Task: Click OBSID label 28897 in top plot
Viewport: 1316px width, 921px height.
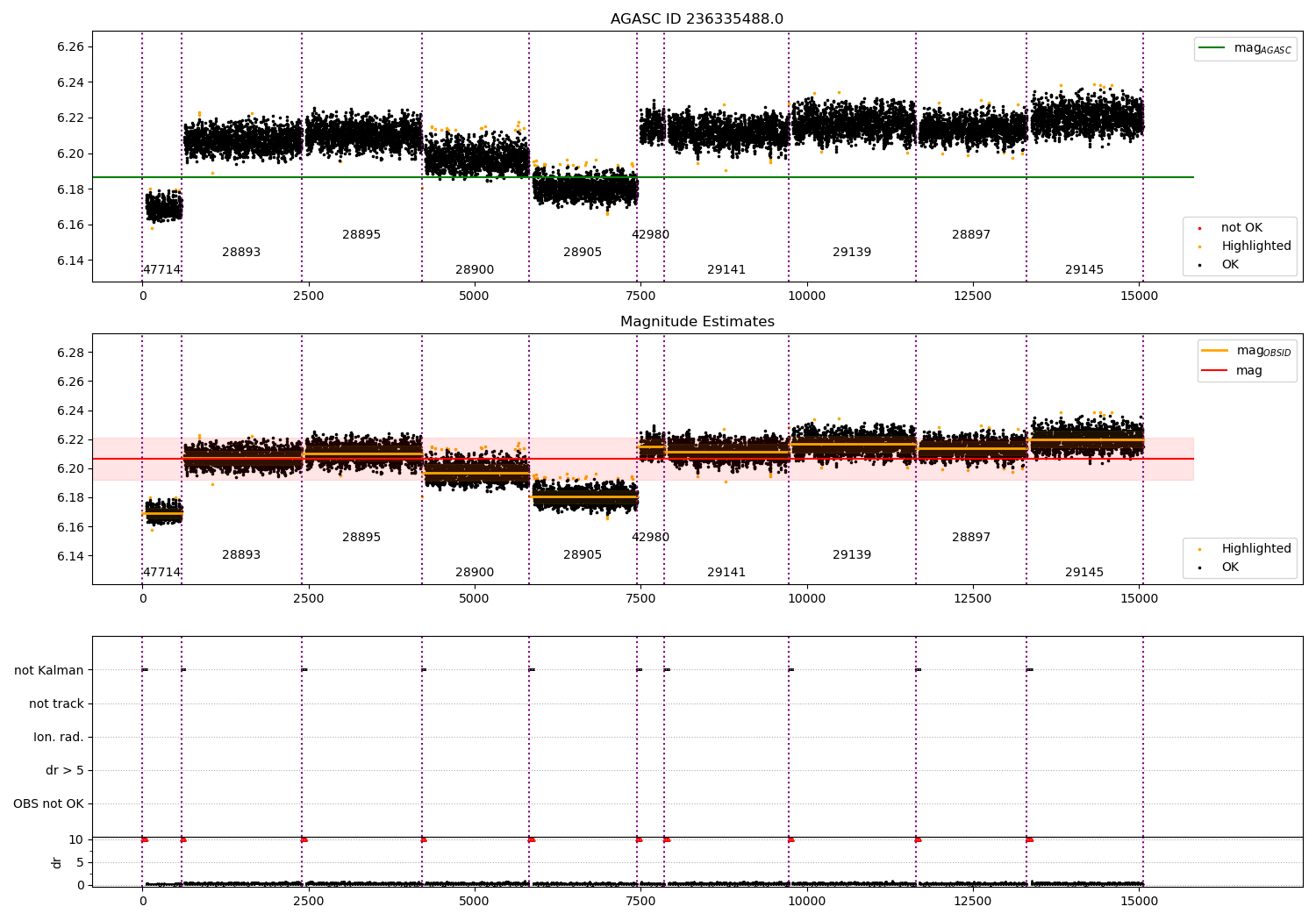Action: tap(971, 235)
